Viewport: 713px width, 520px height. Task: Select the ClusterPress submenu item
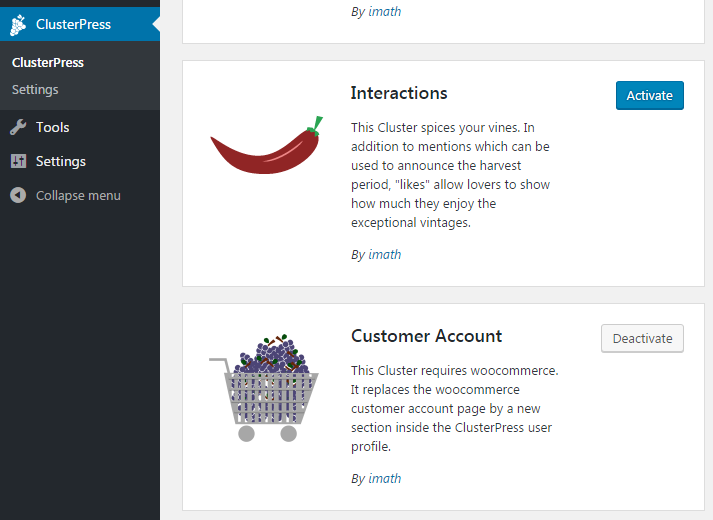point(48,63)
